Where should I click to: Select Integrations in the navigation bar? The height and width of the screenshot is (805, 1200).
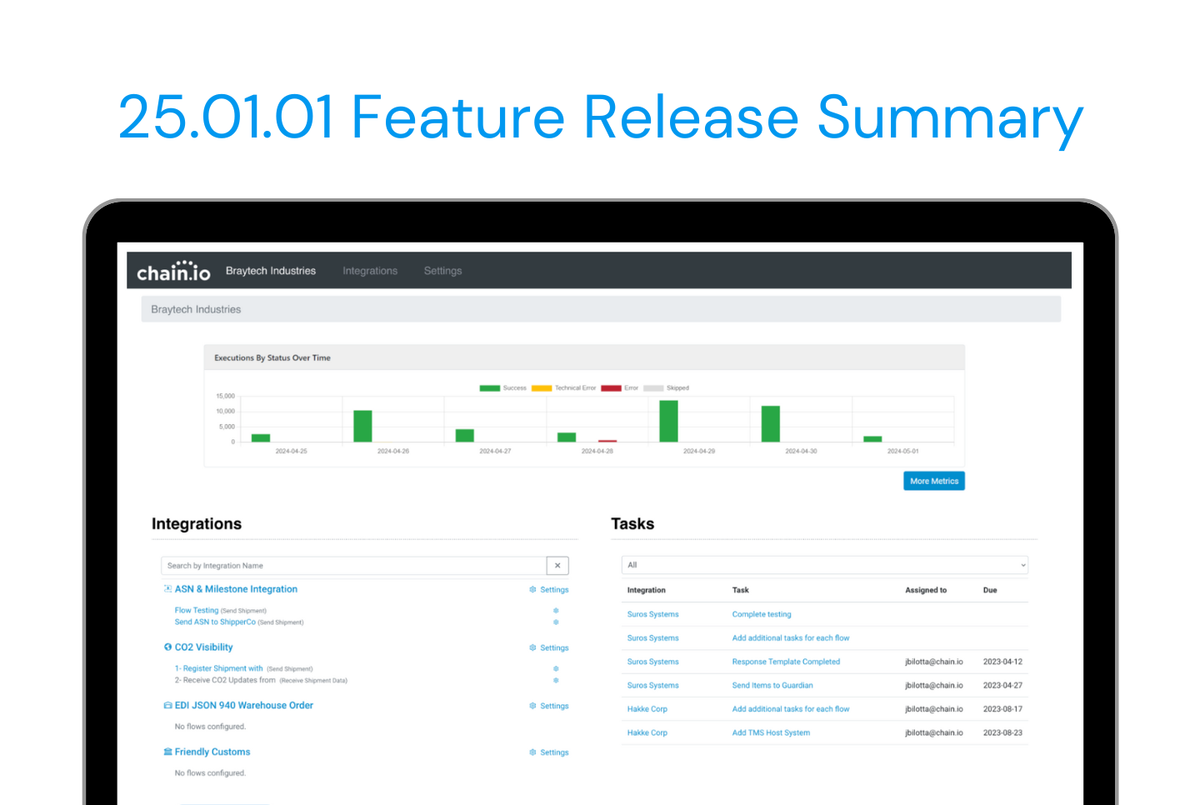tap(370, 270)
